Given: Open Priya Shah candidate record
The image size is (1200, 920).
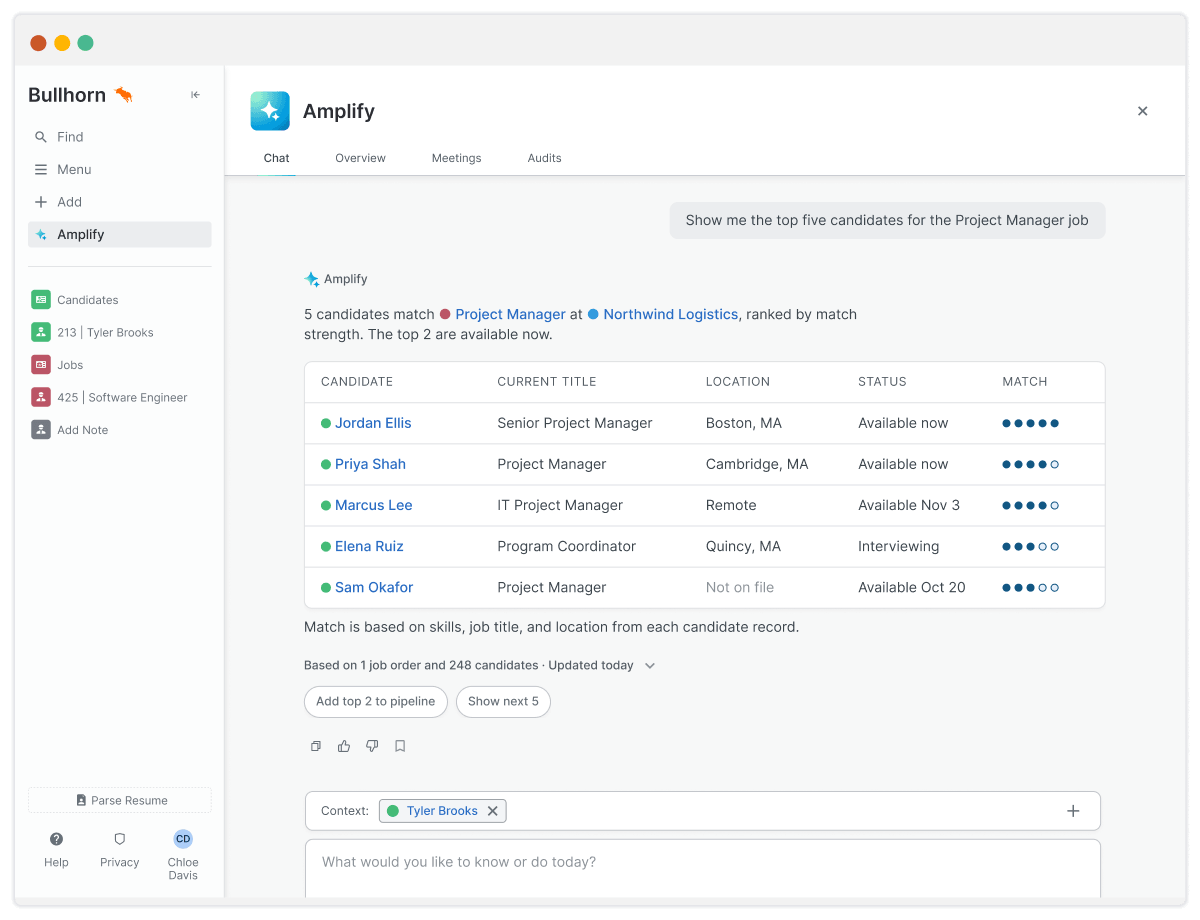Looking at the screenshot, I should (370, 464).
